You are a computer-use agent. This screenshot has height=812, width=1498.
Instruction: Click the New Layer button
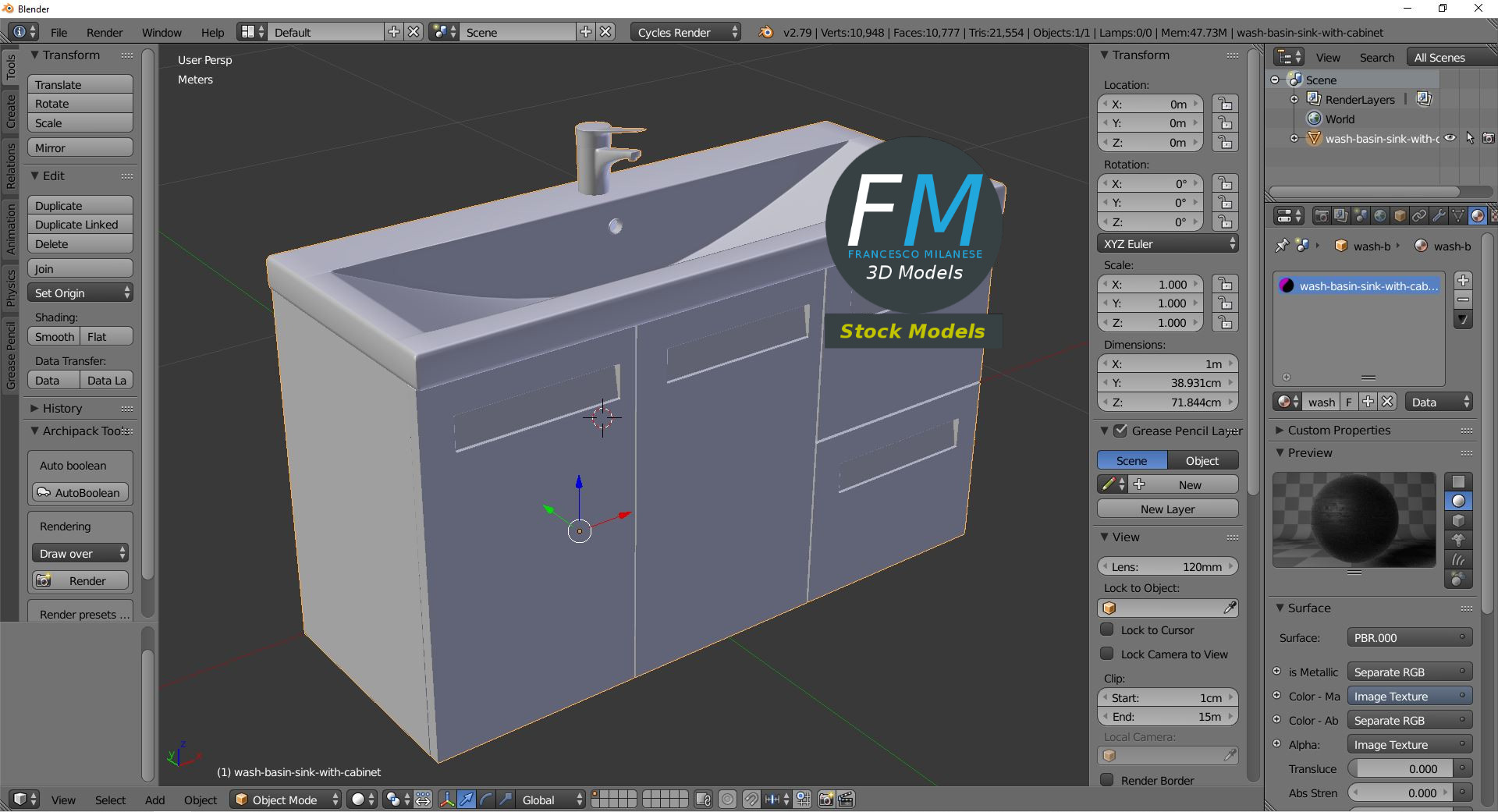click(1167, 509)
